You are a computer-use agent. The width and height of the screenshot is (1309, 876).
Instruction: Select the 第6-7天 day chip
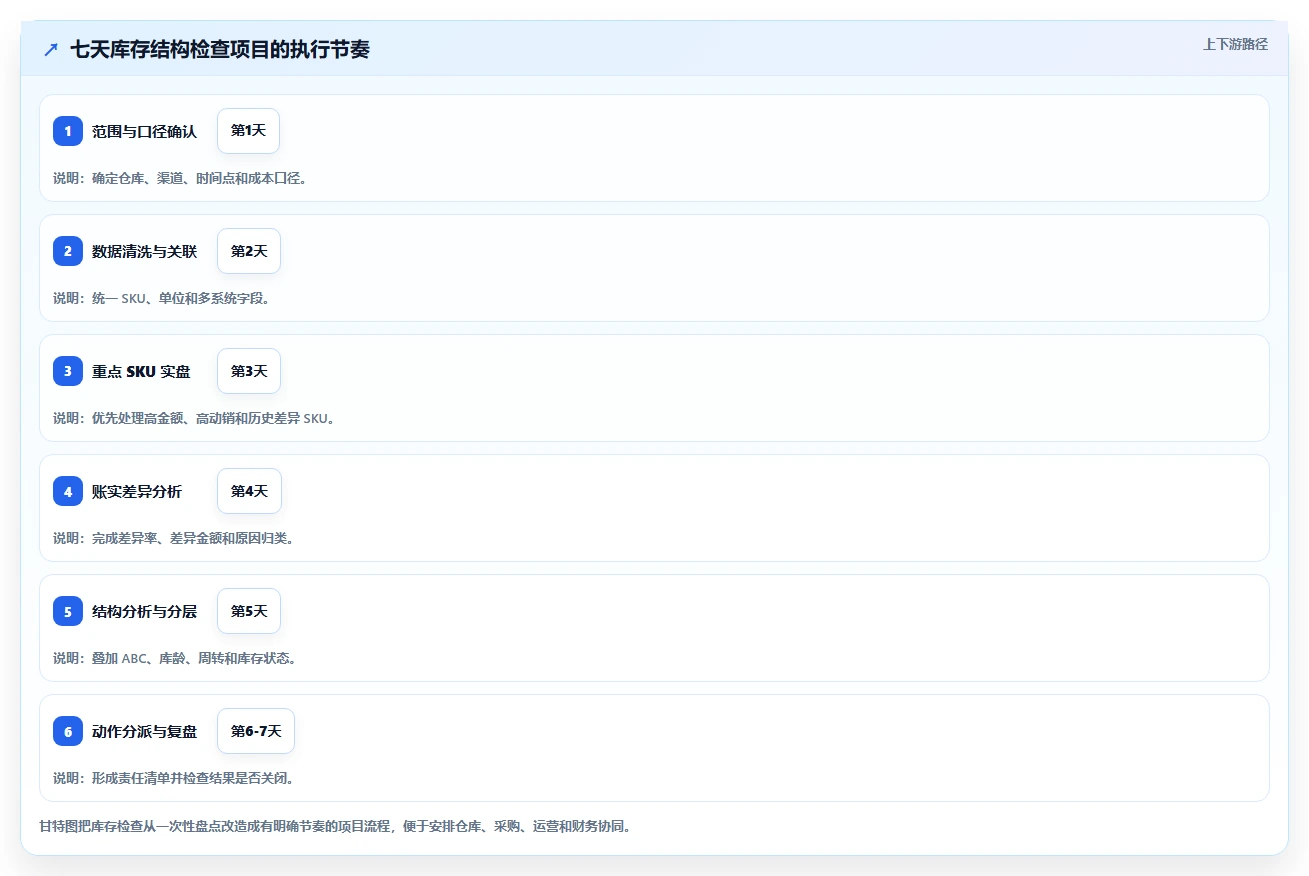coord(256,731)
